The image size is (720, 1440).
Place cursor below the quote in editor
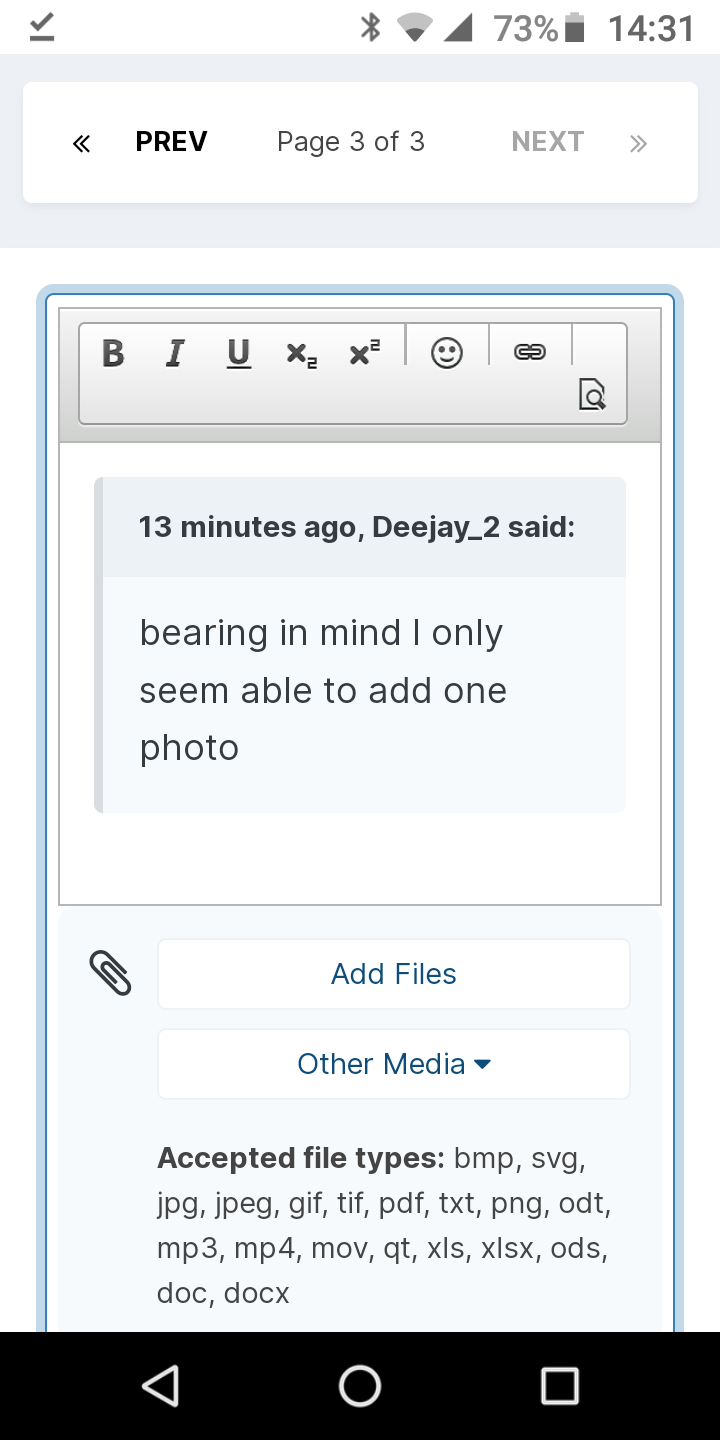click(x=360, y=857)
